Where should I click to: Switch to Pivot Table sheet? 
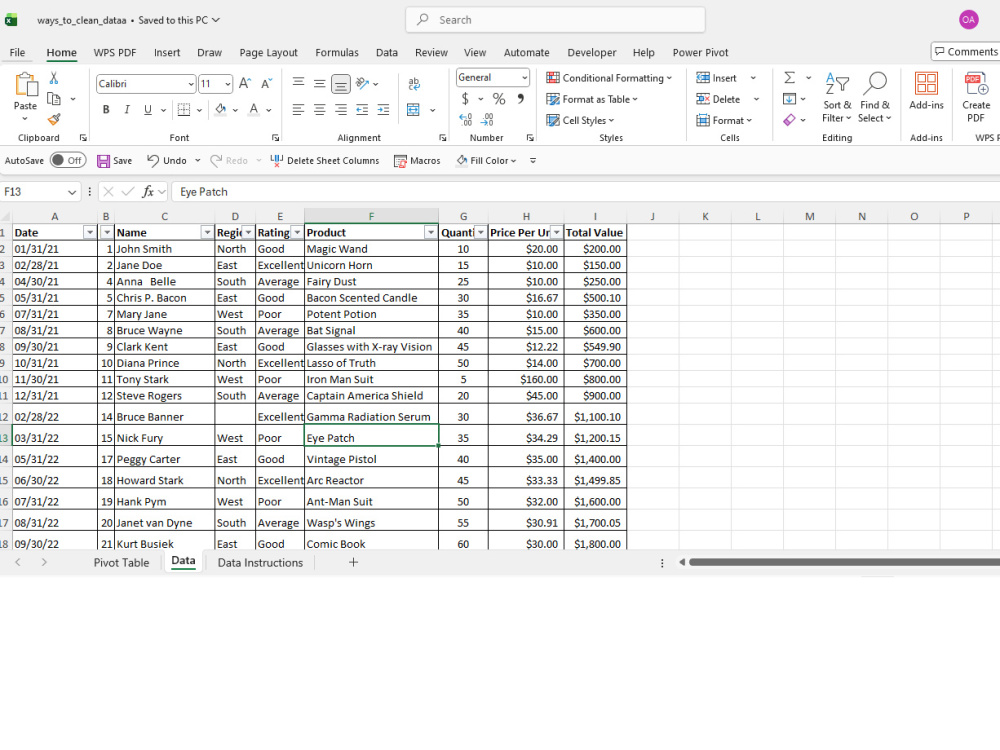click(121, 562)
